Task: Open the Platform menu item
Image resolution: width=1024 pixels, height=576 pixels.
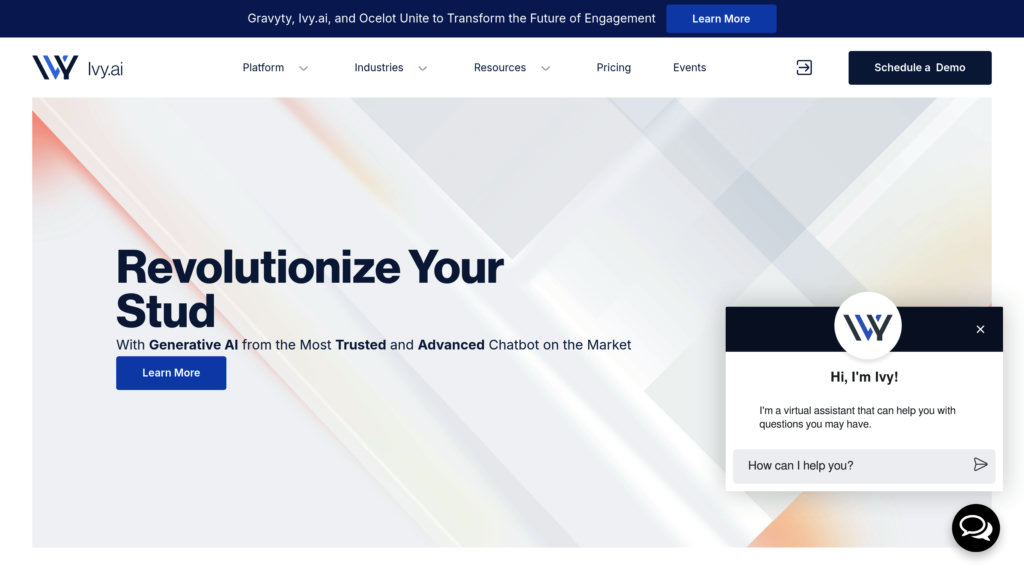Action: coord(263,68)
